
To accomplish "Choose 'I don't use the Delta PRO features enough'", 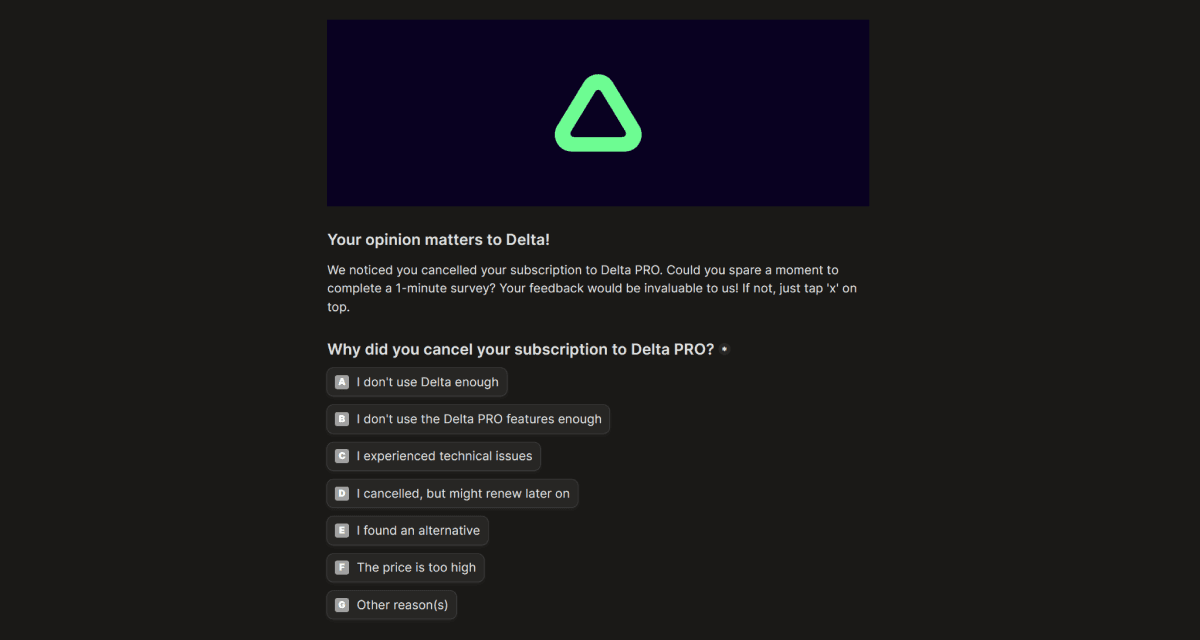I will [467, 419].
